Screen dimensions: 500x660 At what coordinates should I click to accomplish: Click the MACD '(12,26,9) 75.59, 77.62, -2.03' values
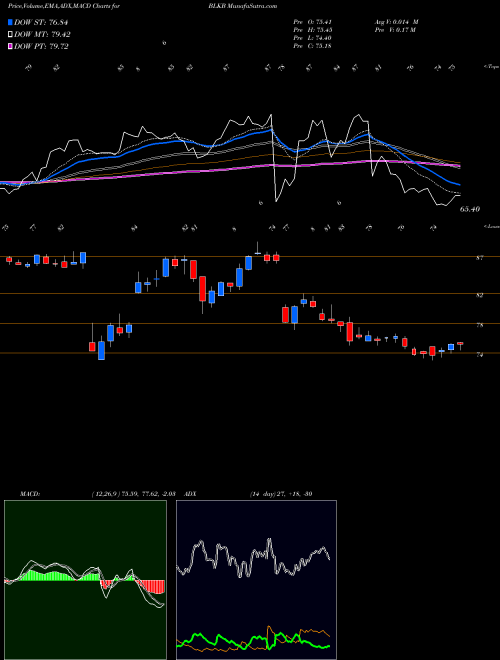pos(136,493)
